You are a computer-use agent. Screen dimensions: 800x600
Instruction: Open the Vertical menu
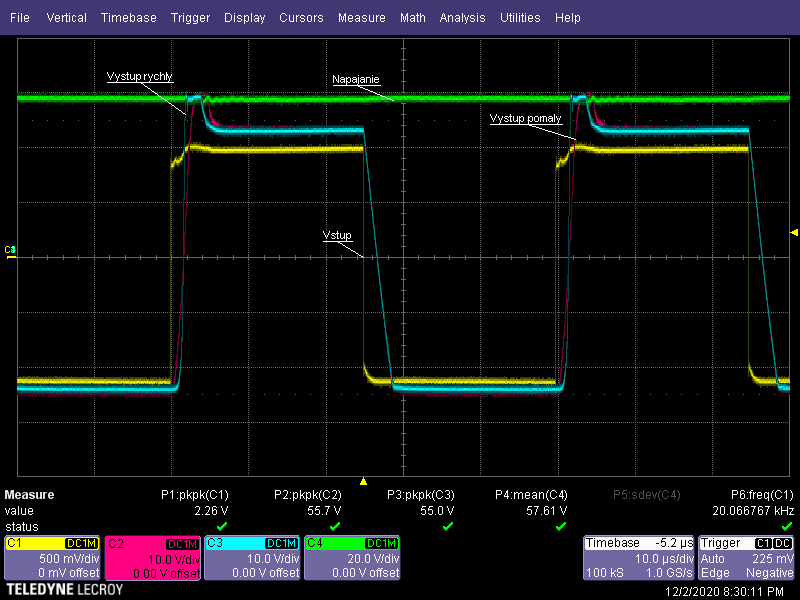pyautogui.click(x=66, y=18)
